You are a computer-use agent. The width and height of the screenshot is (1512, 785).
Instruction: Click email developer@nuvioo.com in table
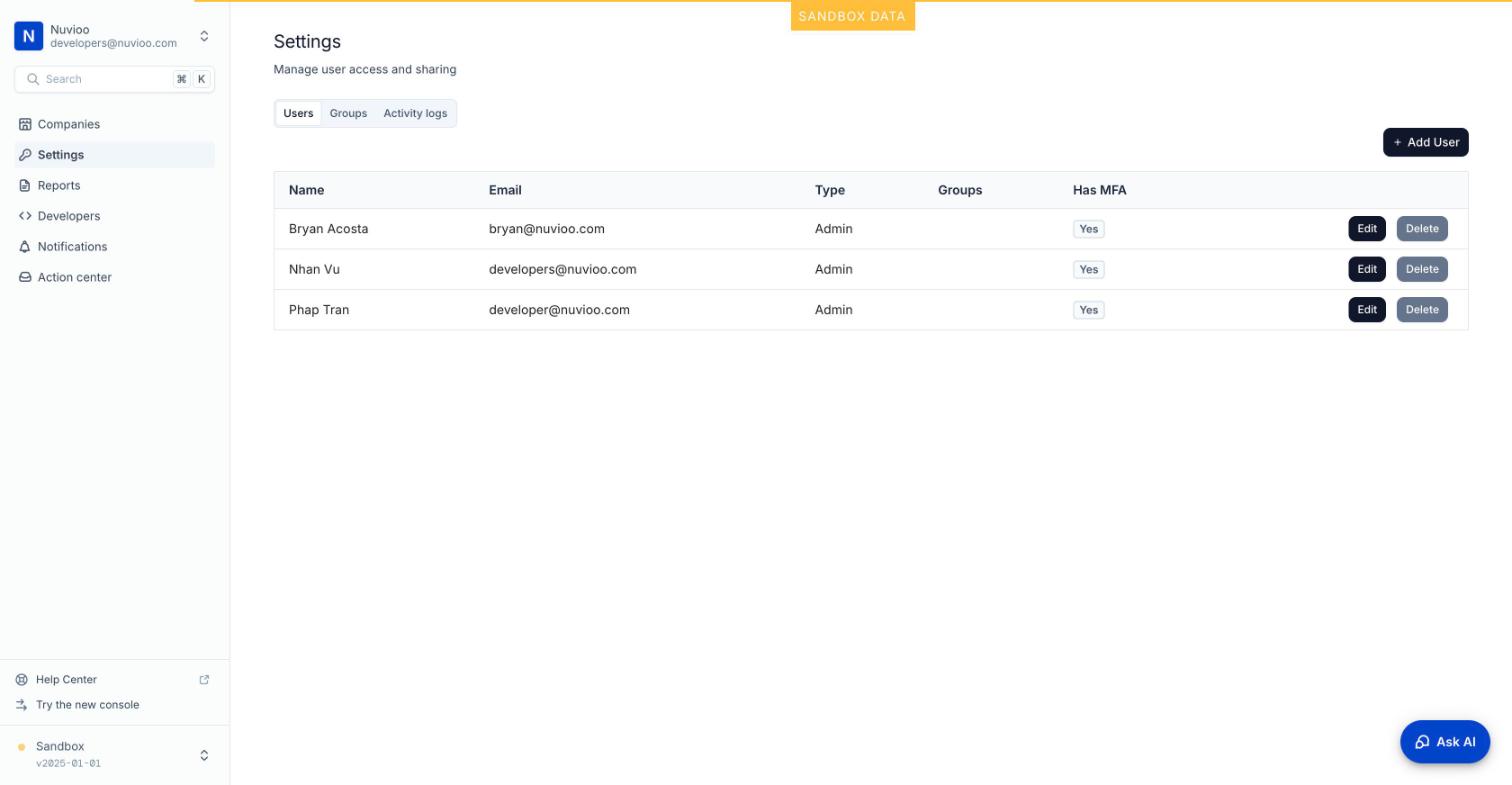click(x=559, y=310)
